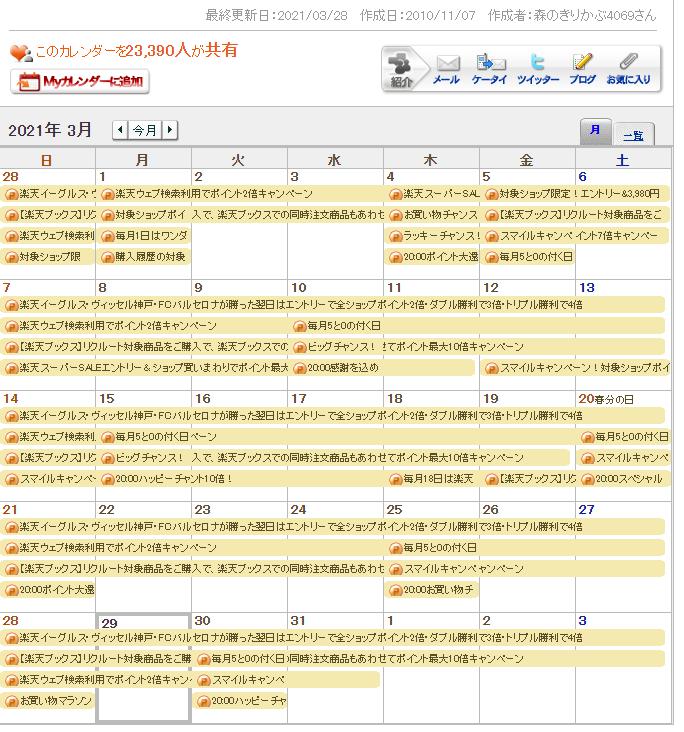Open March 1 event 毎月1日はワンダ
Screen dimensions: 684x732
coord(144,236)
